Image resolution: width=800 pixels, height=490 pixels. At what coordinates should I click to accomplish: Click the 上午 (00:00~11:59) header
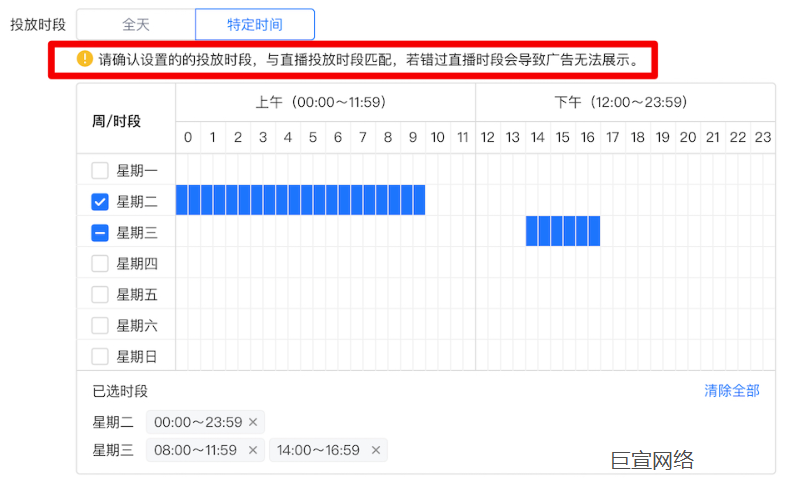click(x=326, y=102)
